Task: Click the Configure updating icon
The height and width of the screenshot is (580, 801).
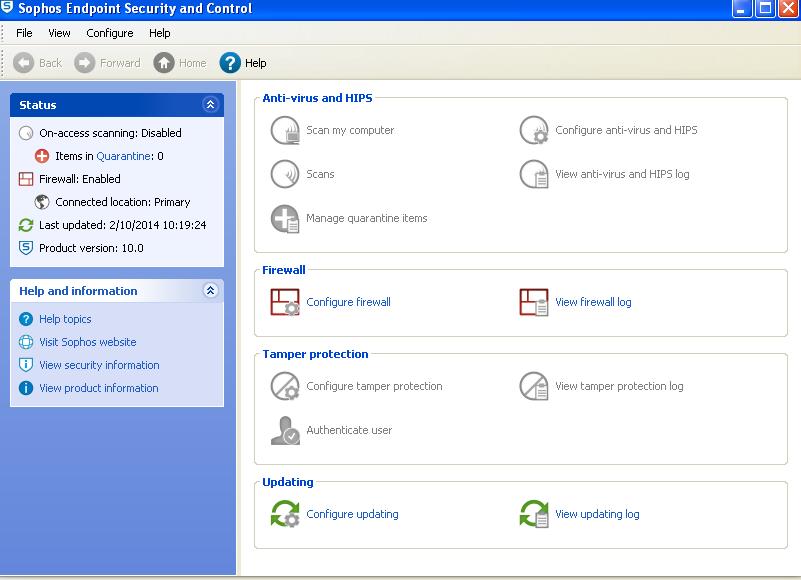Action: [x=285, y=514]
